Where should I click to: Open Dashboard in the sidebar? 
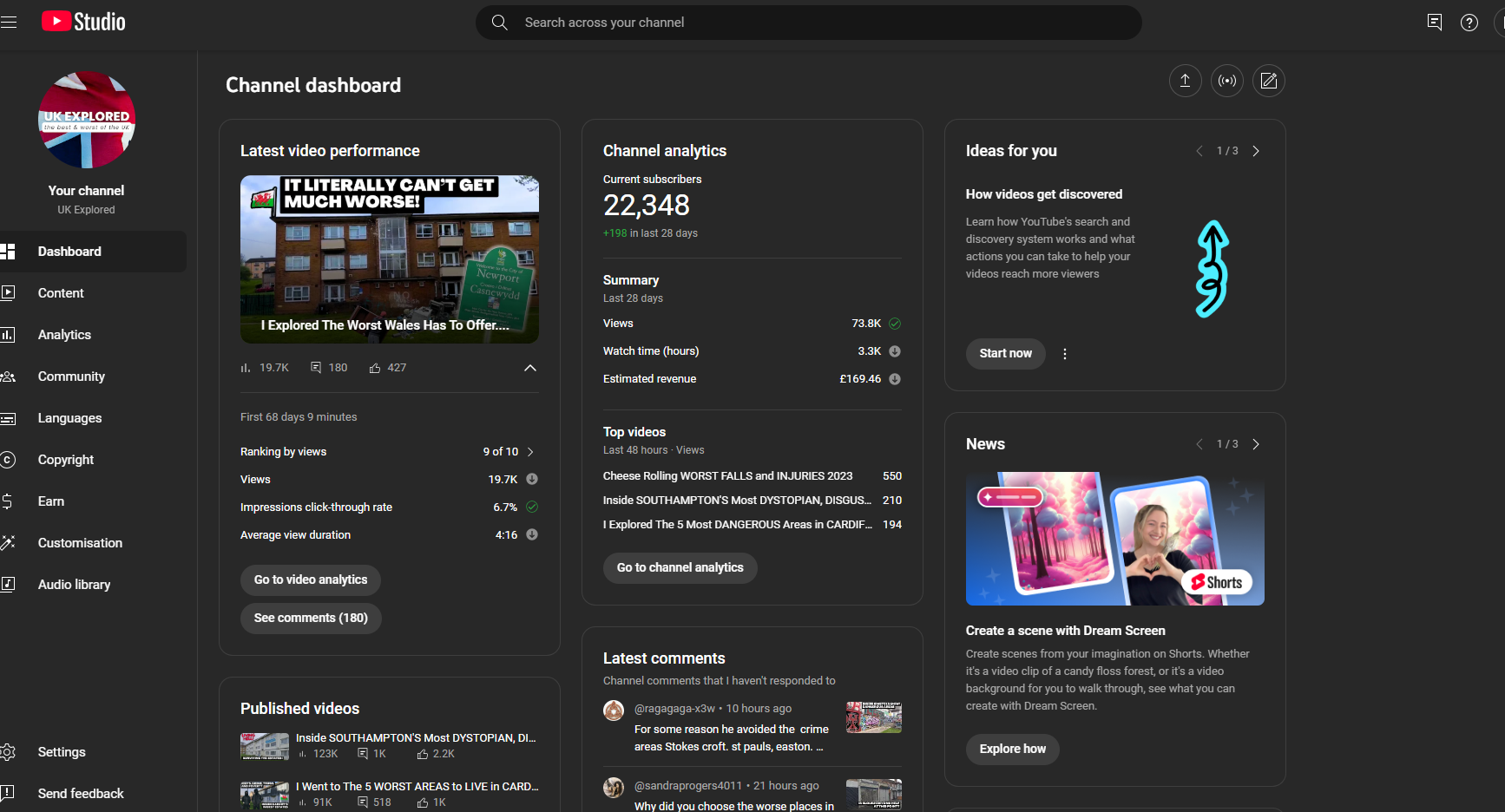point(92,252)
